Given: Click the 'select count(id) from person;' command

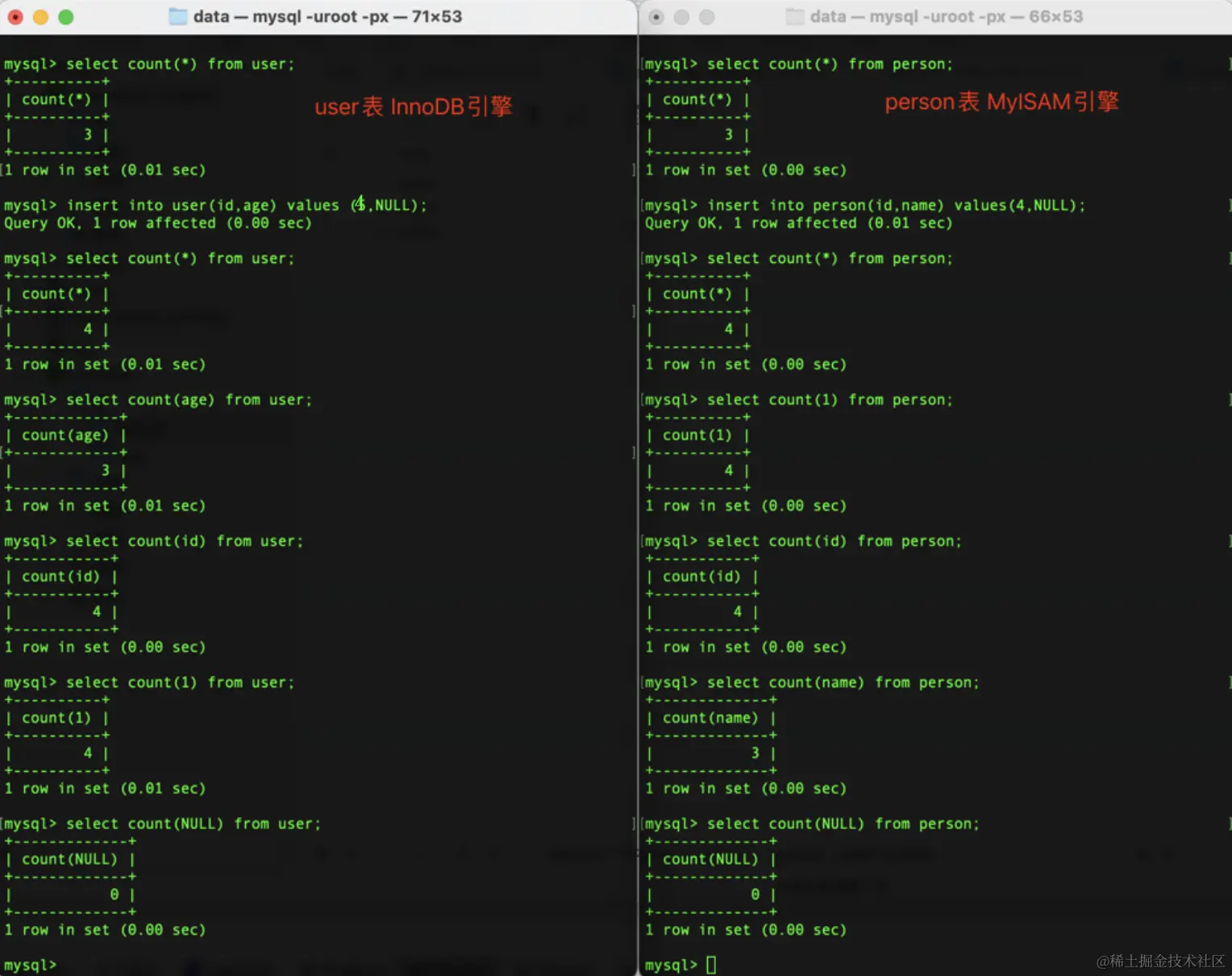Looking at the screenshot, I should 835,541.
